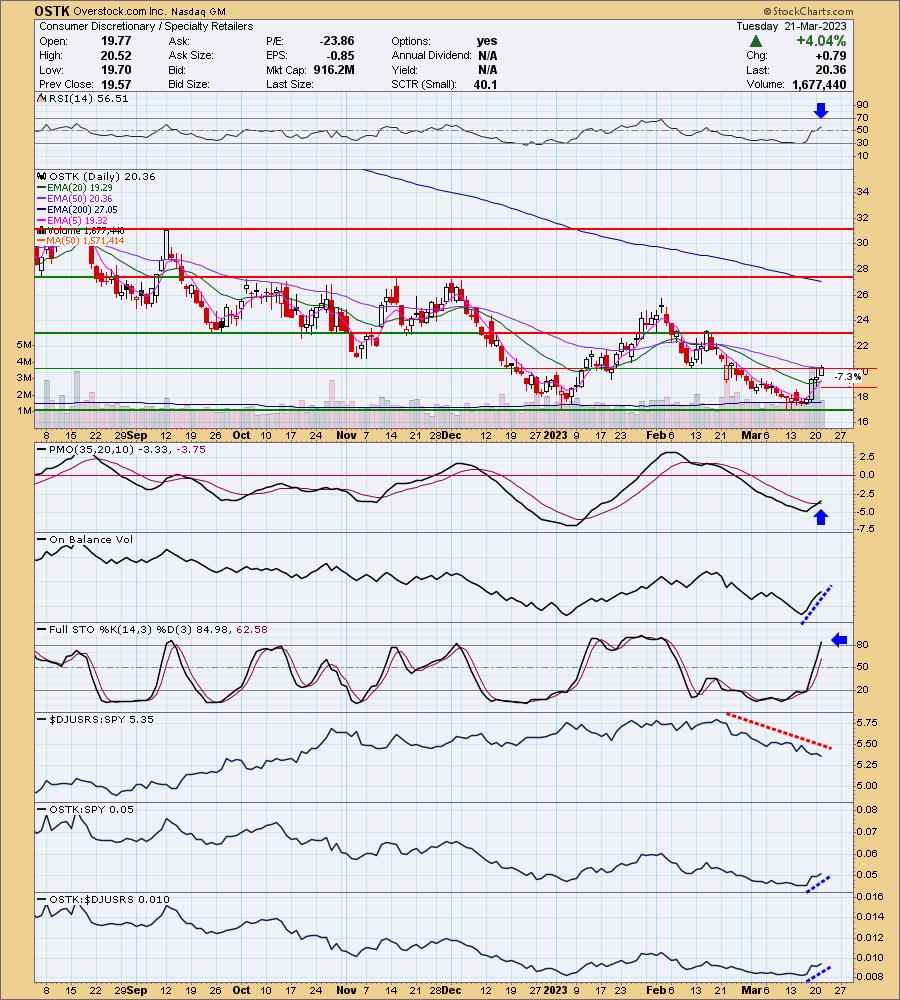Click the Options value yes
This screenshot has width=900, height=1000.
487,41
